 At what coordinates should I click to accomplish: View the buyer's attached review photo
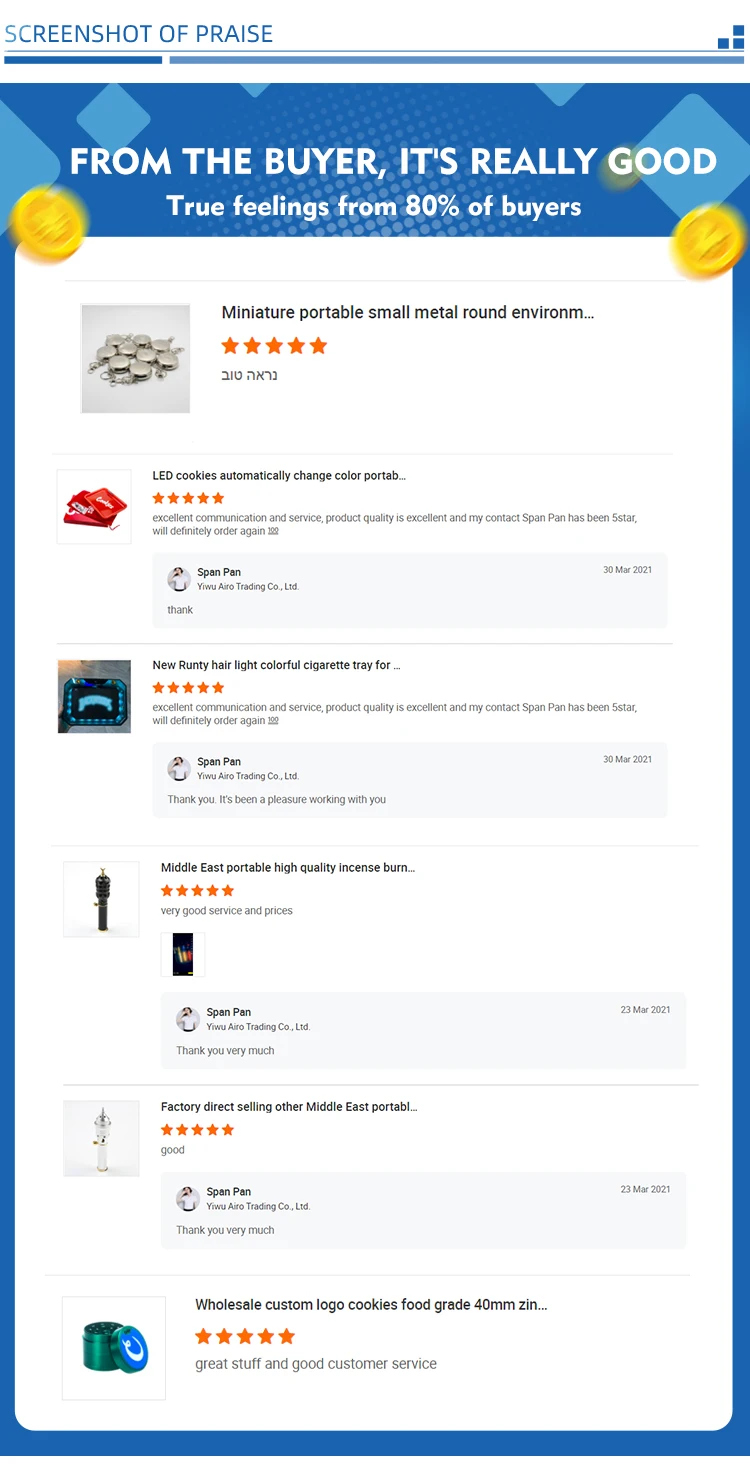(x=183, y=954)
